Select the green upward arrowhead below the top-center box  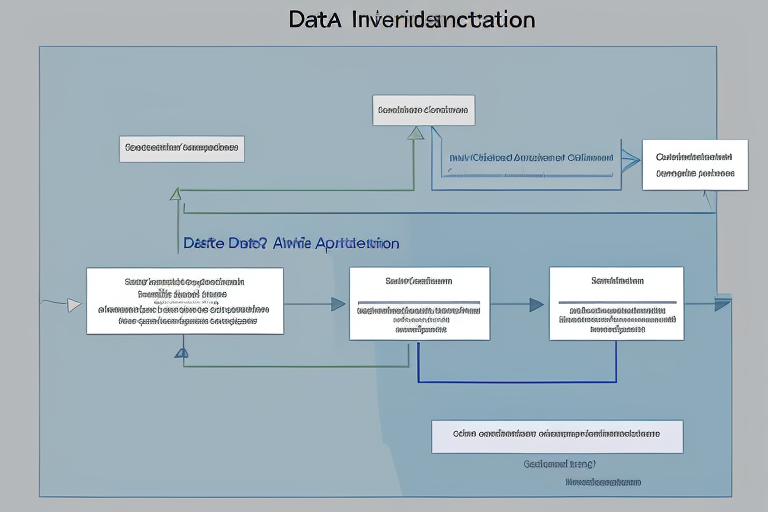coord(416,133)
